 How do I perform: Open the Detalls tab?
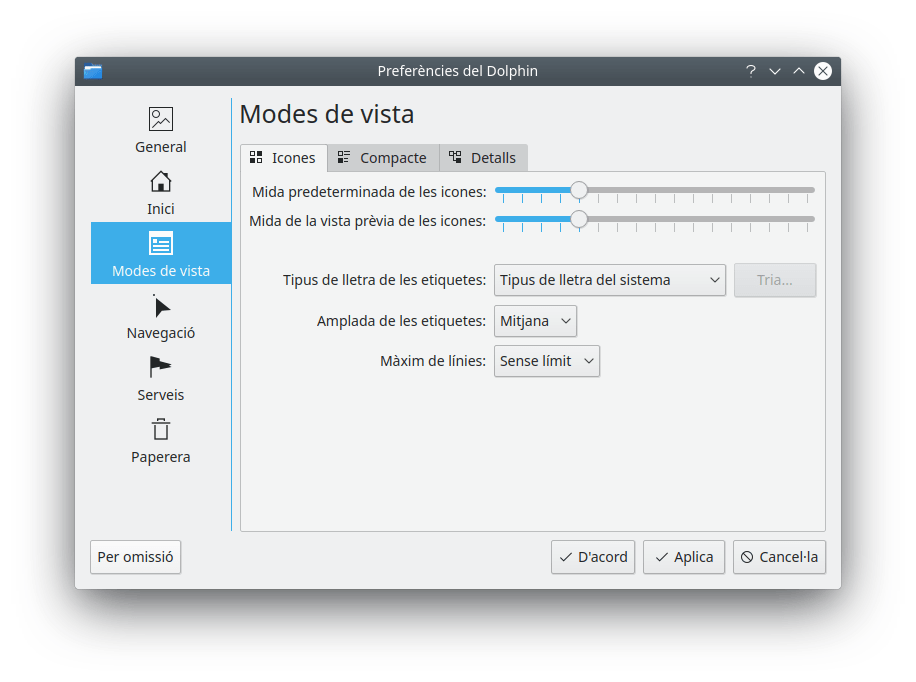483,158
